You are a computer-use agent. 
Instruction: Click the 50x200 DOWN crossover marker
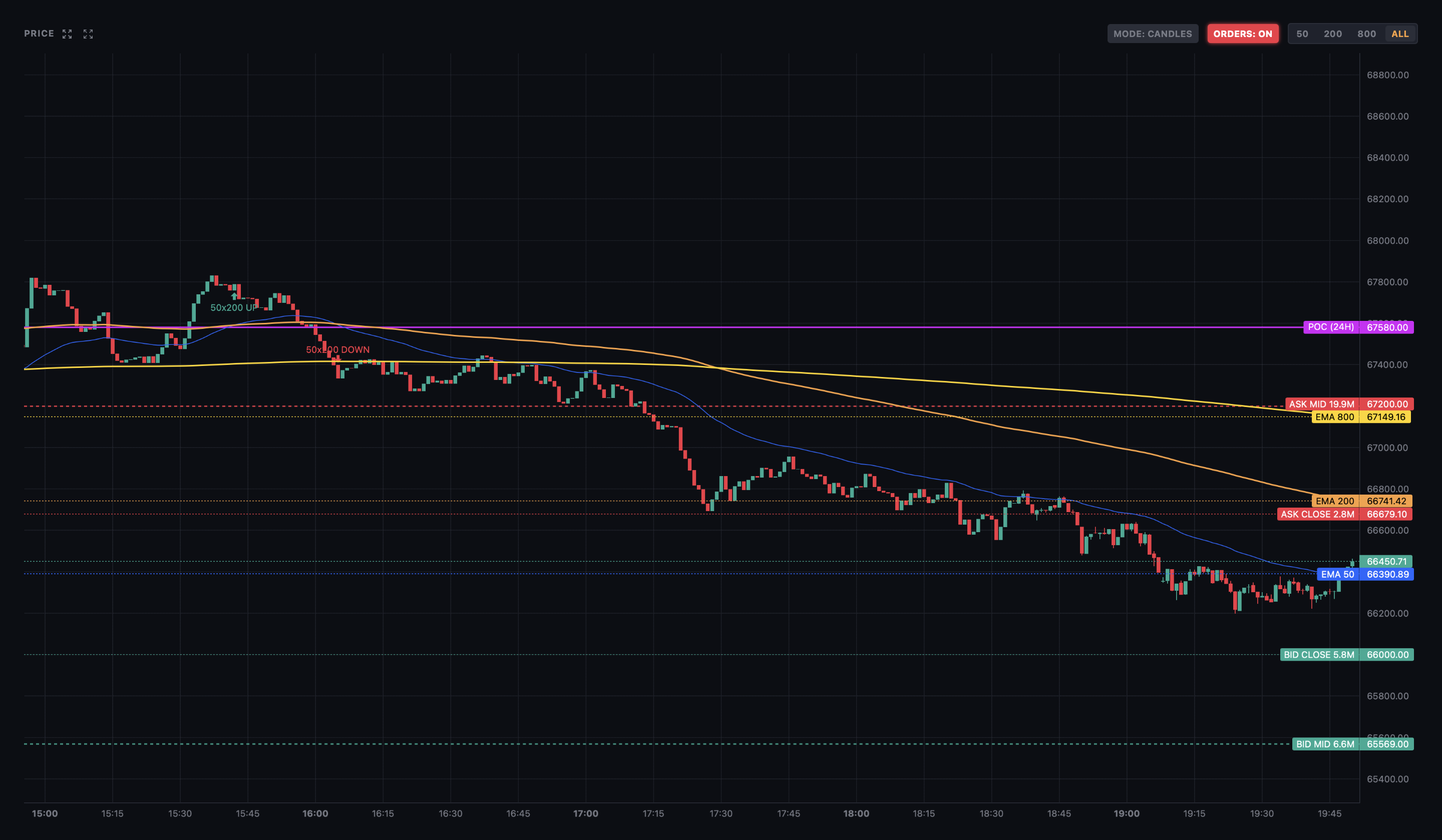click(x=337, y=349)
